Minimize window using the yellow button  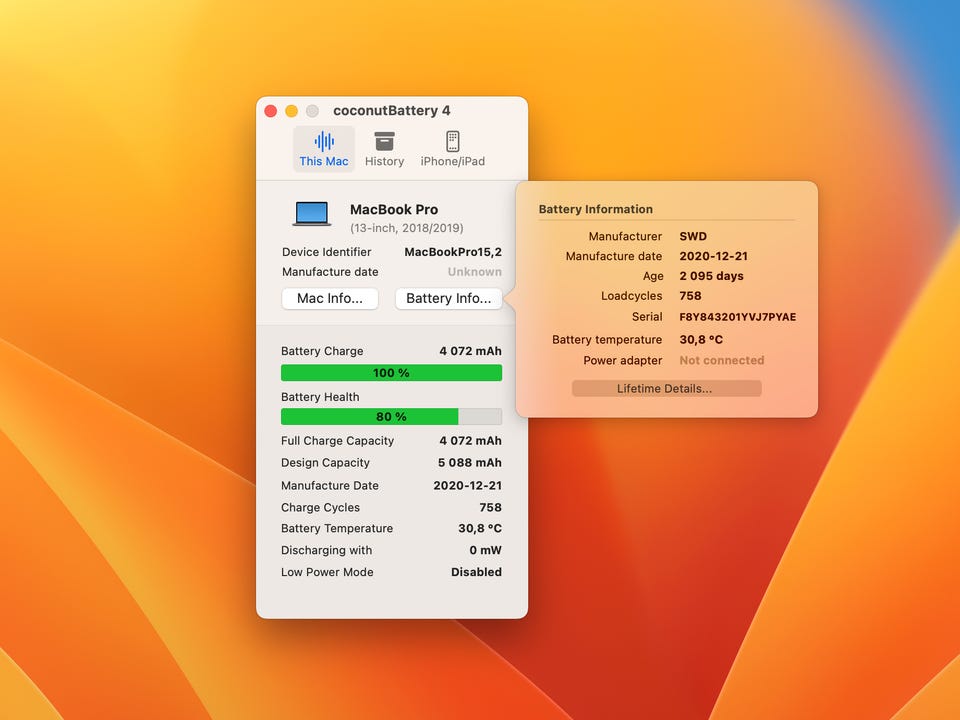click(x=291, y=111)
